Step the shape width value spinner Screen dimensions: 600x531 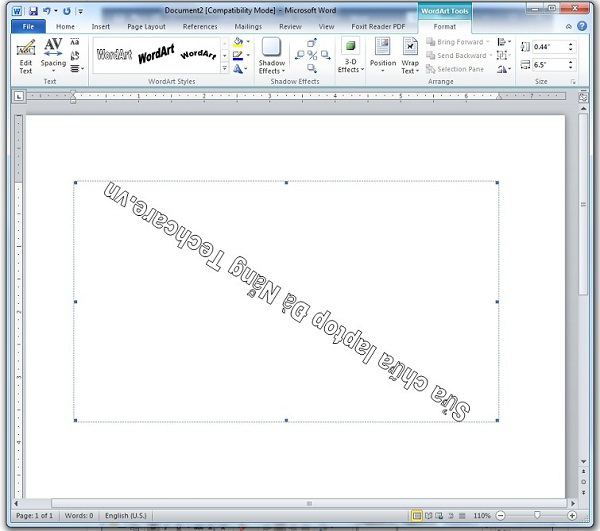571,65
